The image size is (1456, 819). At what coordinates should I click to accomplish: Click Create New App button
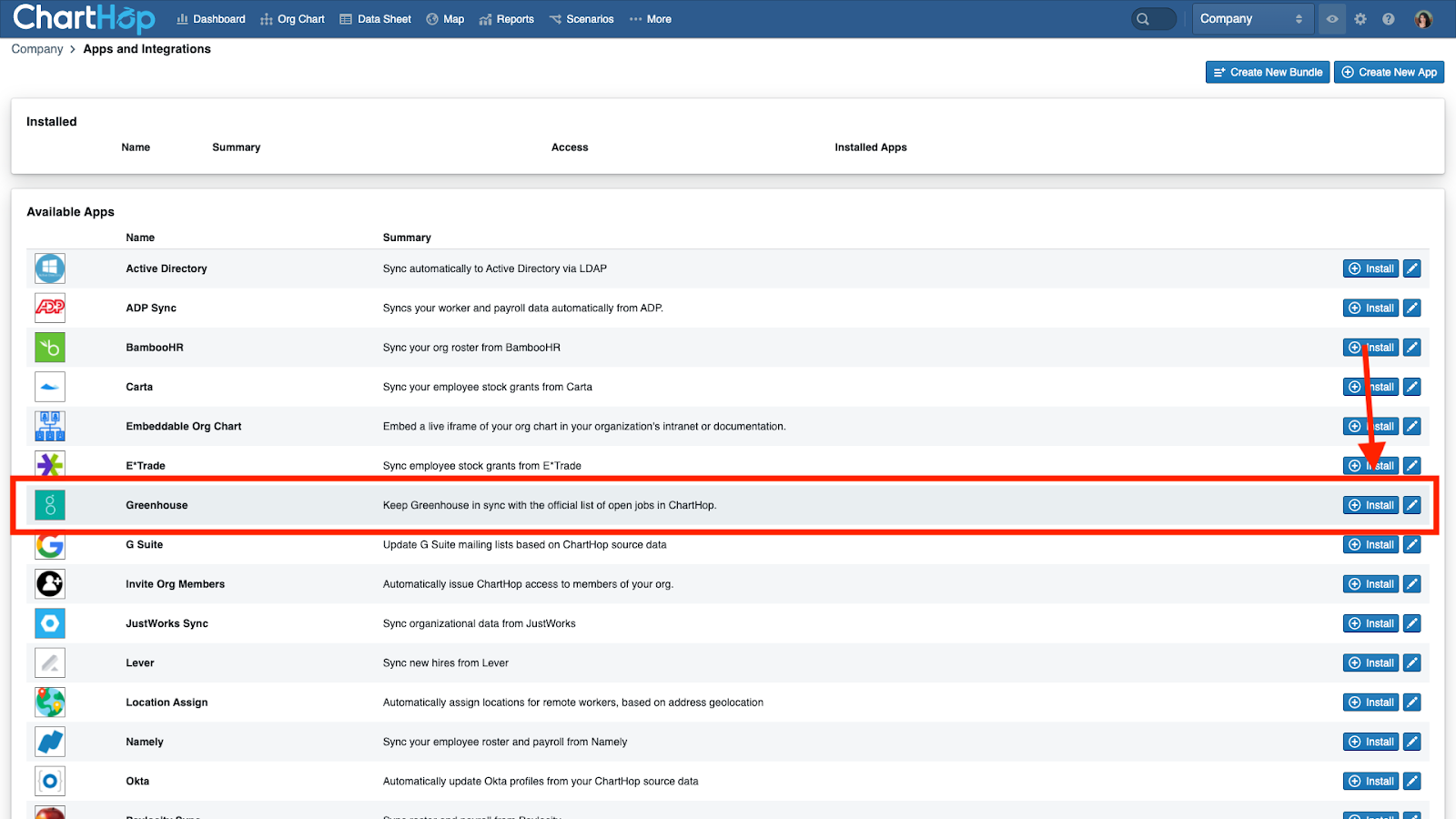point(1389,72)
